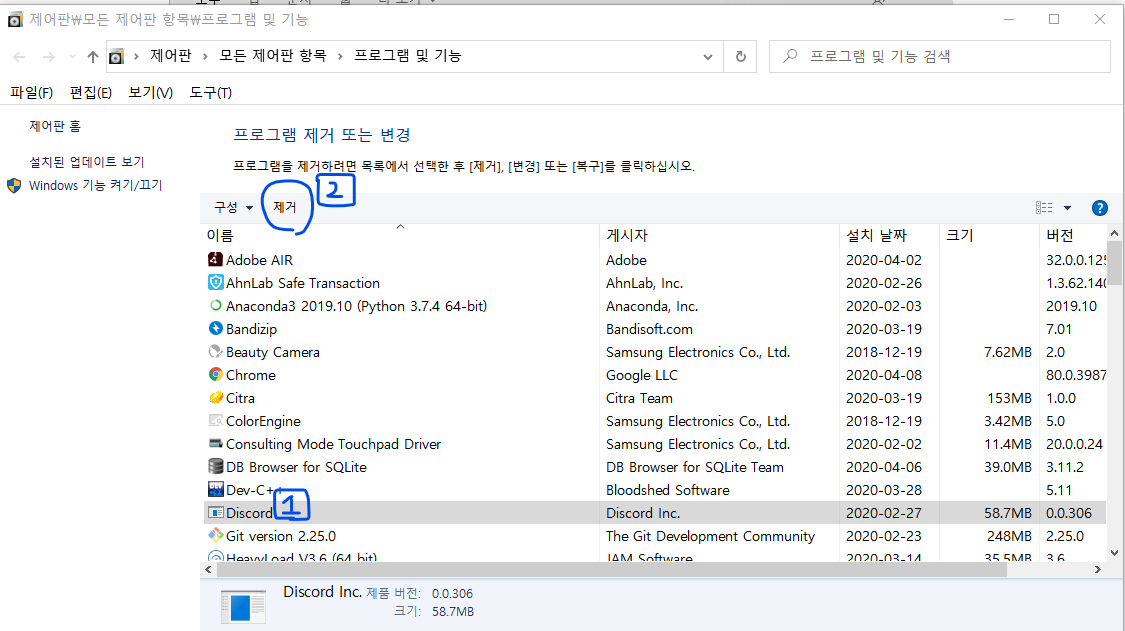1125x631 pixels.
Task: Click the Beauty Camera icon
Action: [215, 351]
